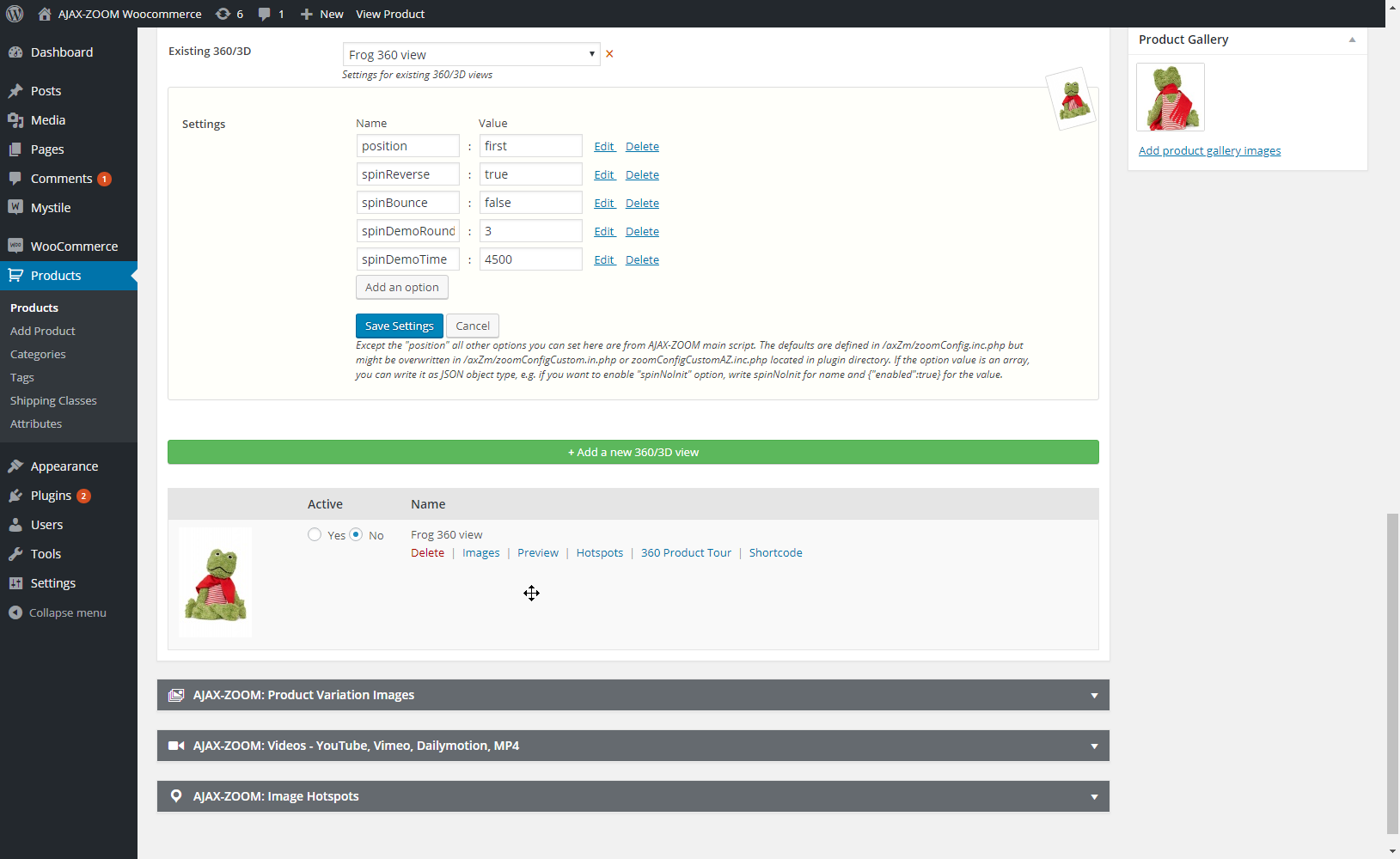Open Attributes submenu item

(x=36, y=423)
